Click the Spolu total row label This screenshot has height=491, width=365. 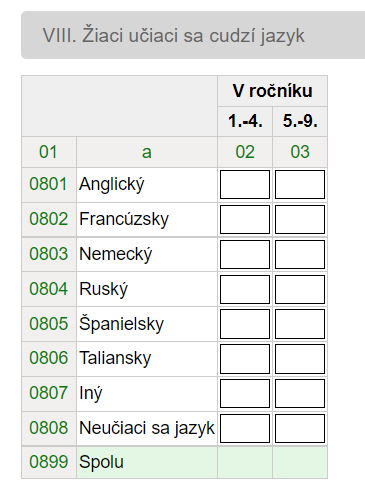tap(101, 462)
